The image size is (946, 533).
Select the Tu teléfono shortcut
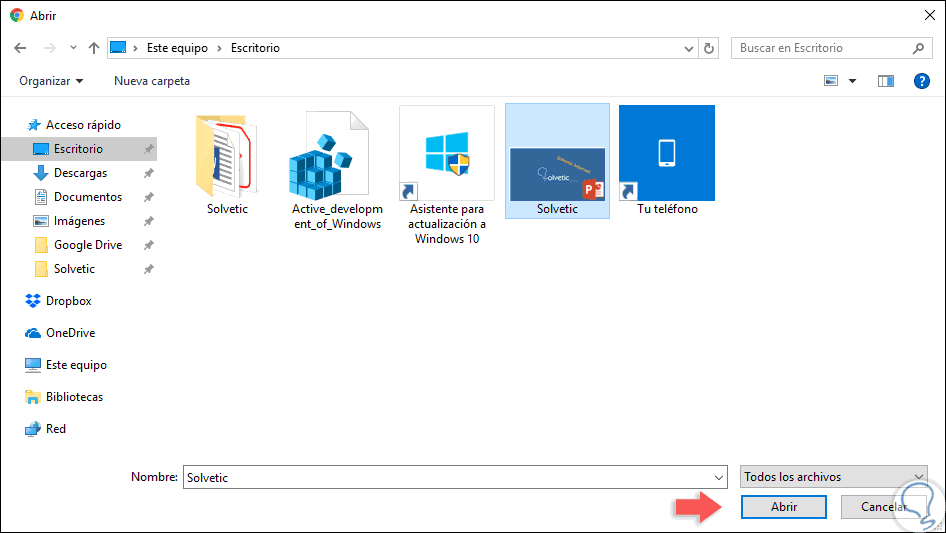[x=667, y=161]
